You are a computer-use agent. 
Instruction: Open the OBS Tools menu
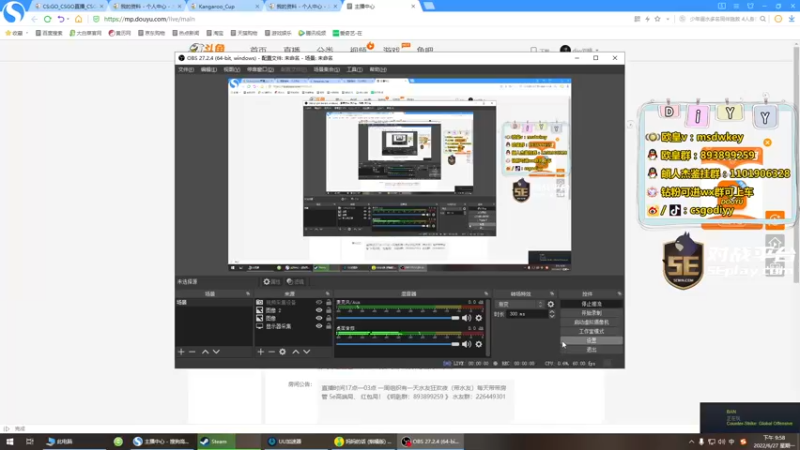[x=355, y=69]
